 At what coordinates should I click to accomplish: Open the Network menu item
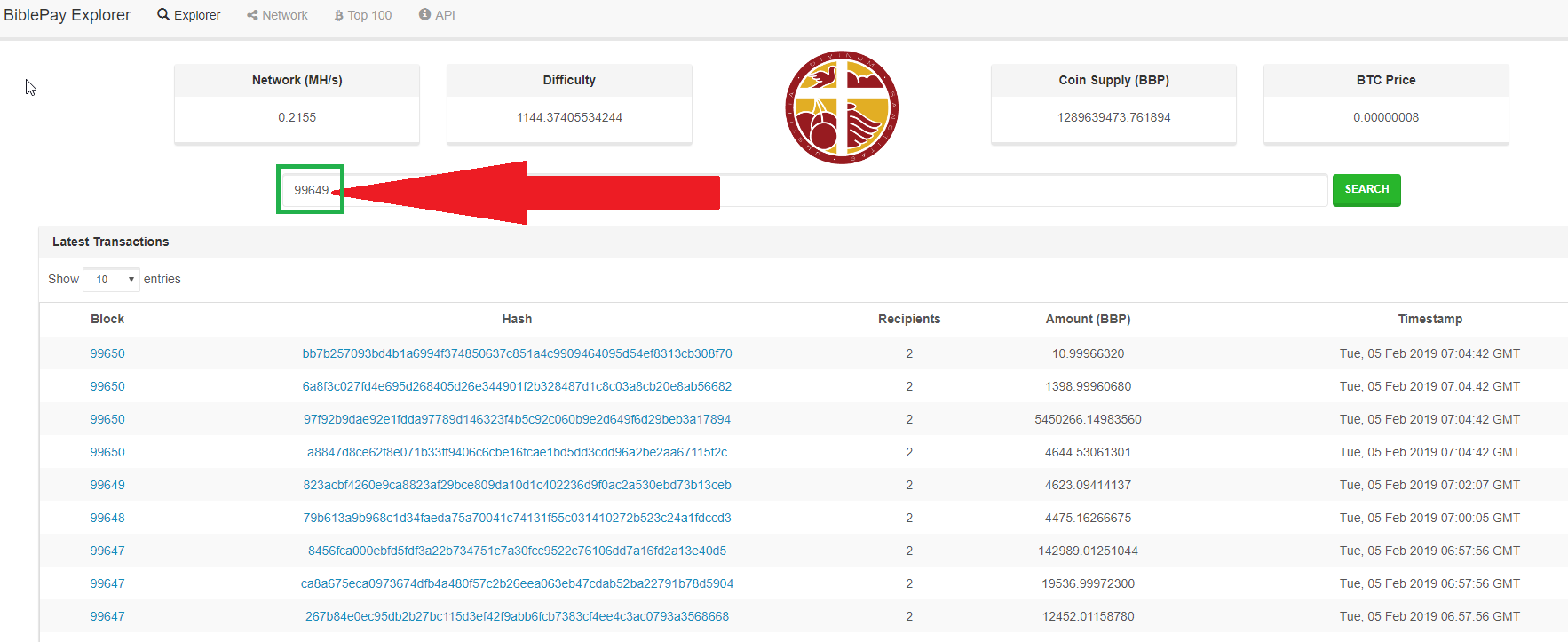pos(277,15)
